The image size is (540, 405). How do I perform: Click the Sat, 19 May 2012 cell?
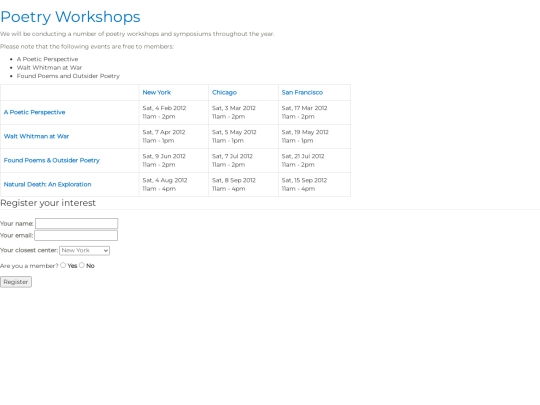point(314,136)
